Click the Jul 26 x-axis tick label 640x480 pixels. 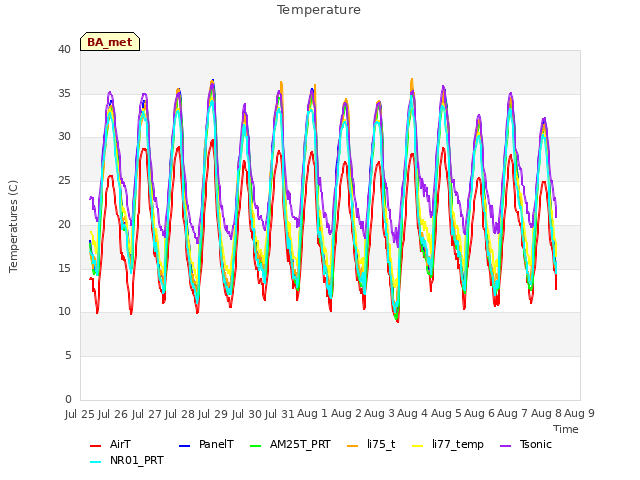pyautogui.click(x=113, y=413)
